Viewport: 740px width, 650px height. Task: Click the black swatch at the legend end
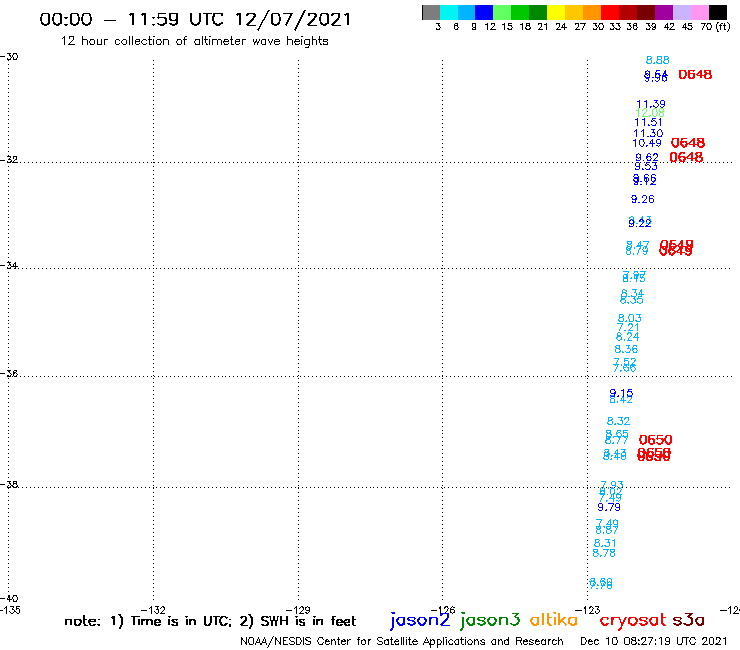pos(718,12)
